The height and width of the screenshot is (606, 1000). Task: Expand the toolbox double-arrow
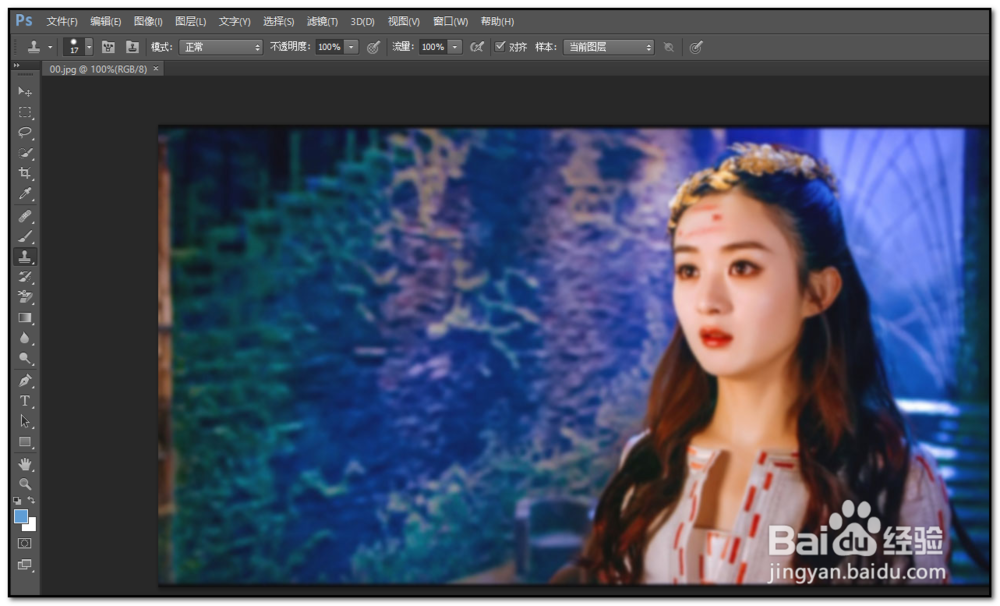(x=17, y=65)
